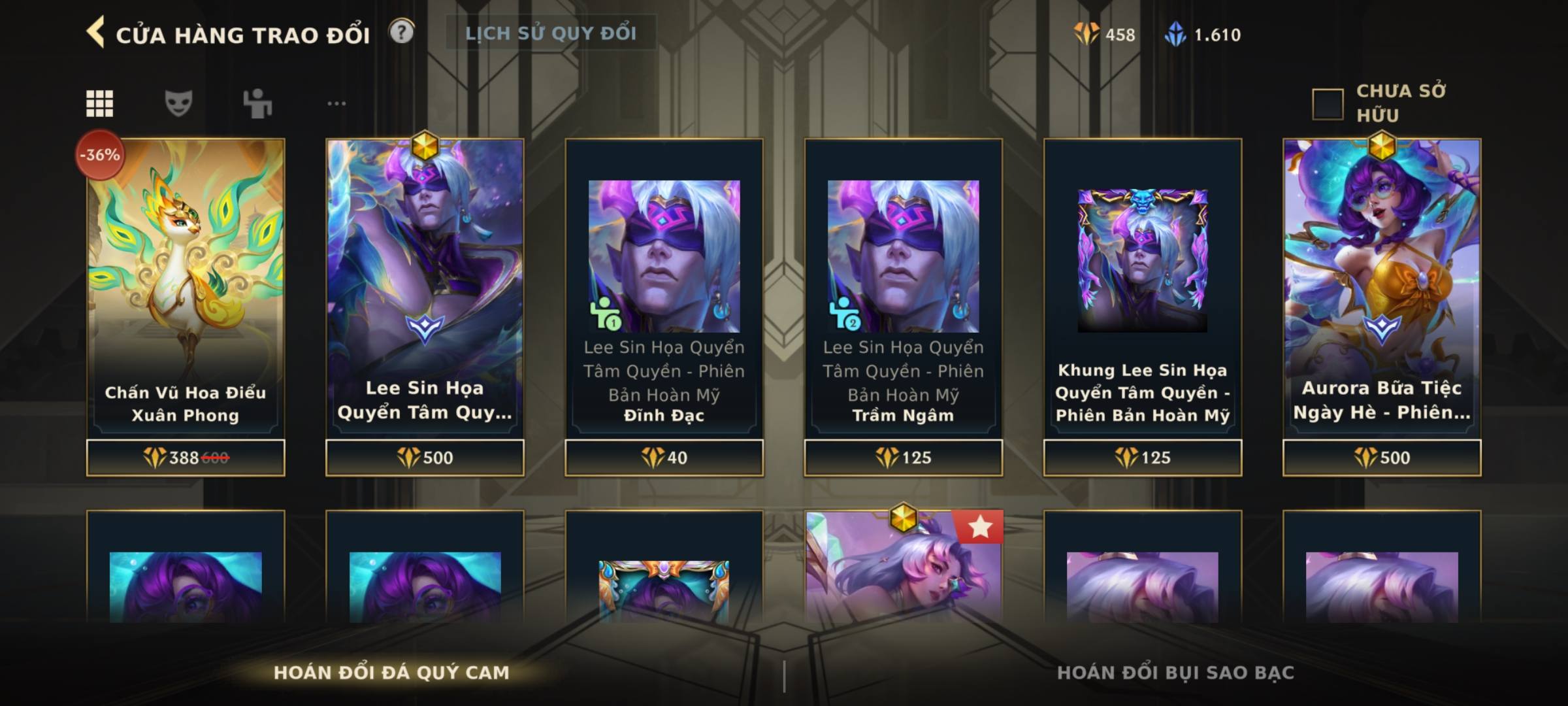Tap the -36% discount badge
This screenshot has width=1568, height=706.
coord(100,155)
